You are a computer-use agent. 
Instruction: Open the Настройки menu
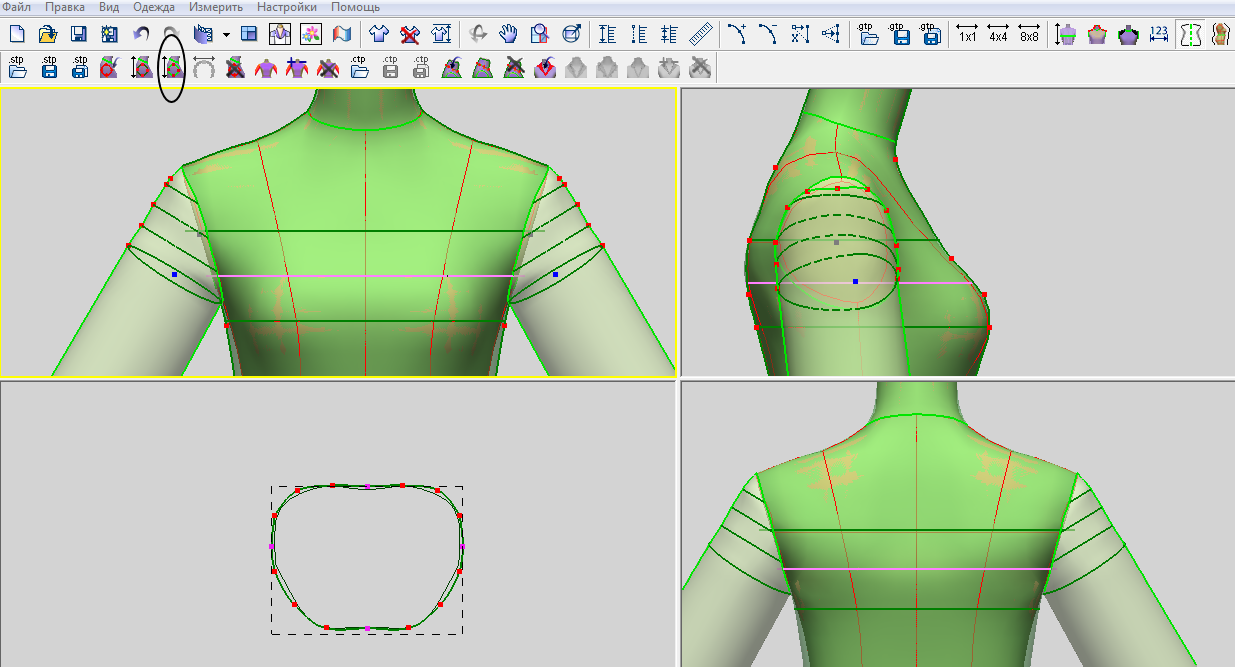coord(287,7)
